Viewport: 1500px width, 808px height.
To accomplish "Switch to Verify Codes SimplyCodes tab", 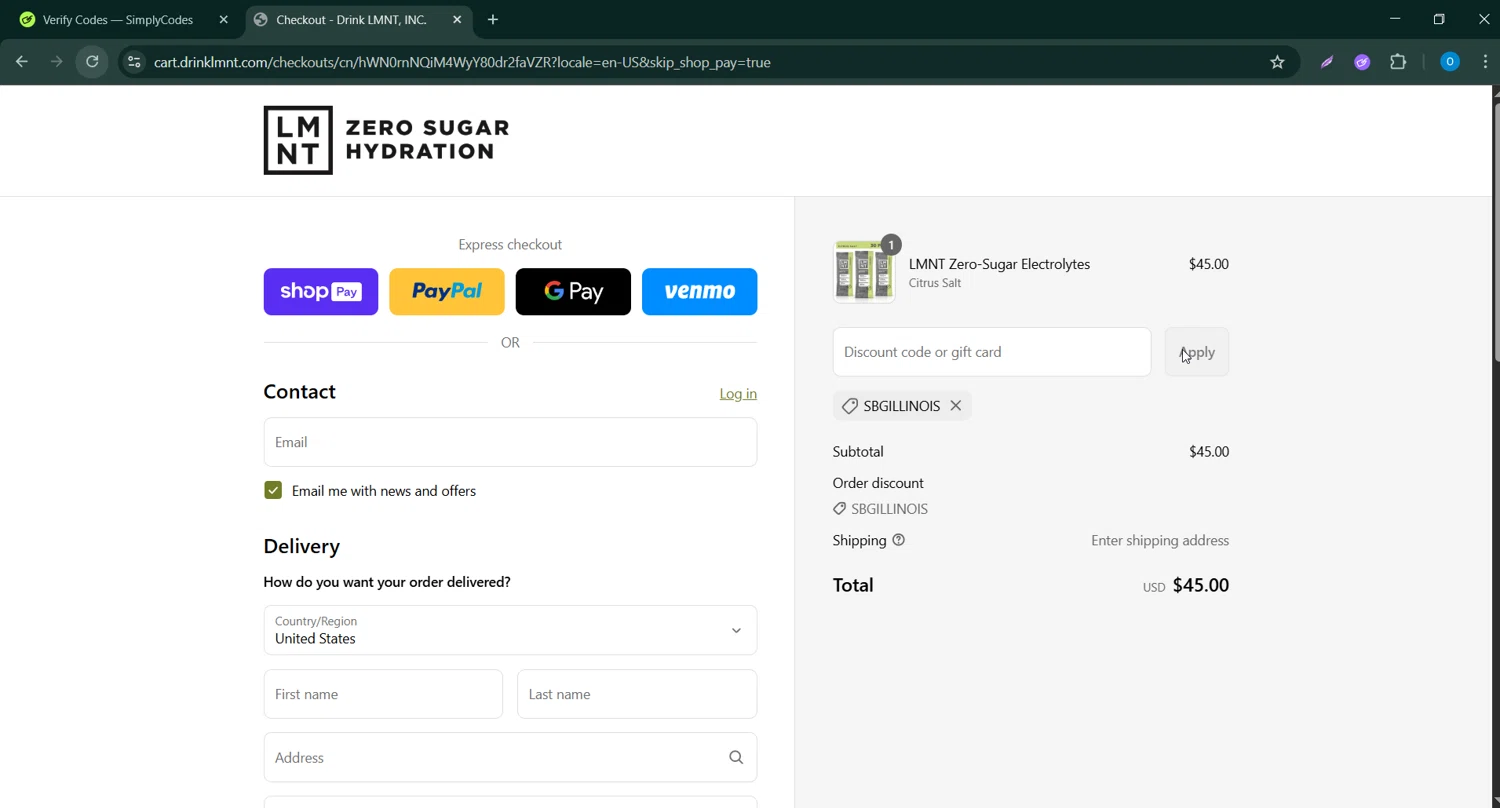I will point(118,20).
